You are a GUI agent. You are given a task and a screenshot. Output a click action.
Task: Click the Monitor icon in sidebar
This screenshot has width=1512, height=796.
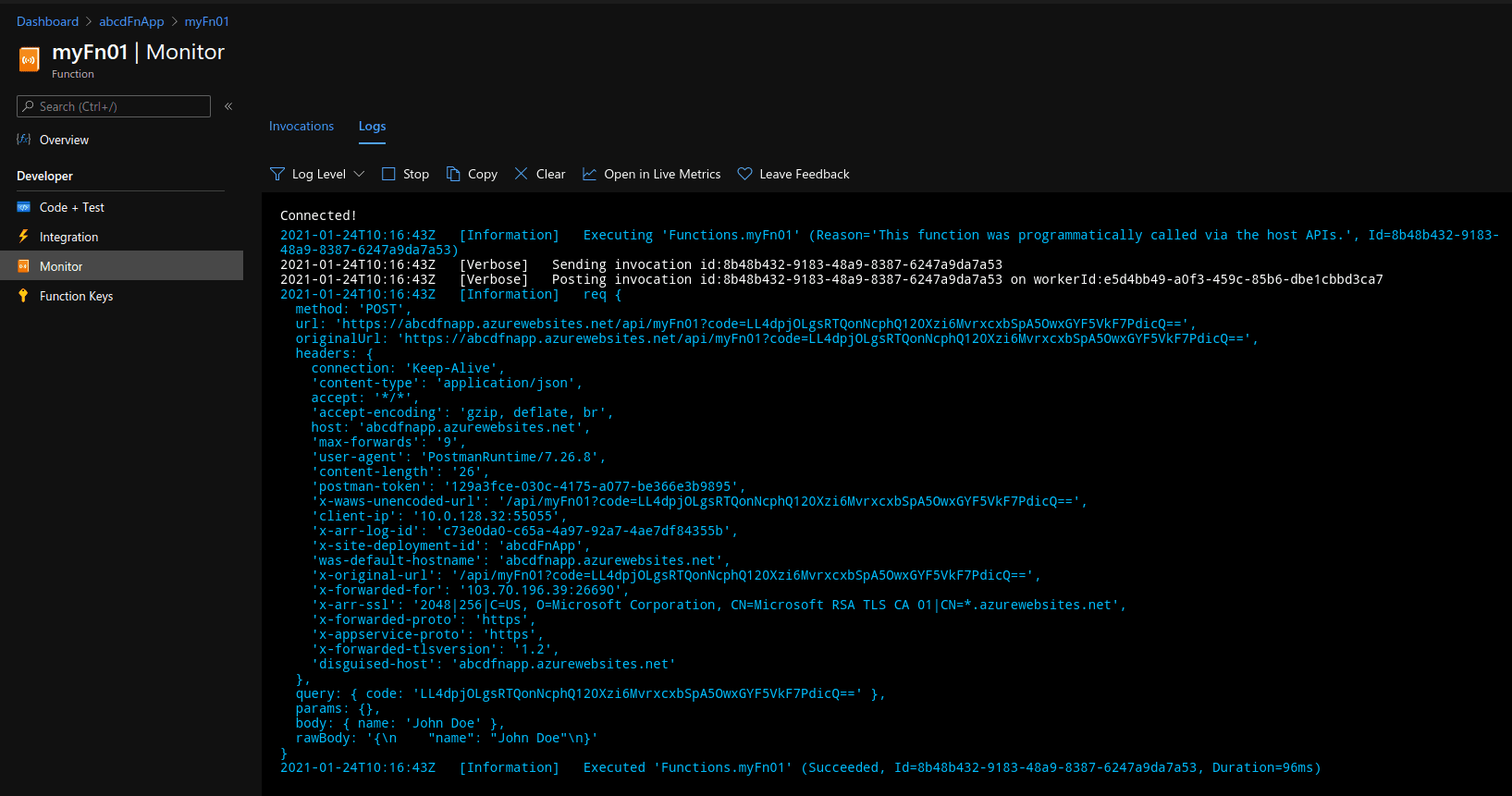point(24,266)
